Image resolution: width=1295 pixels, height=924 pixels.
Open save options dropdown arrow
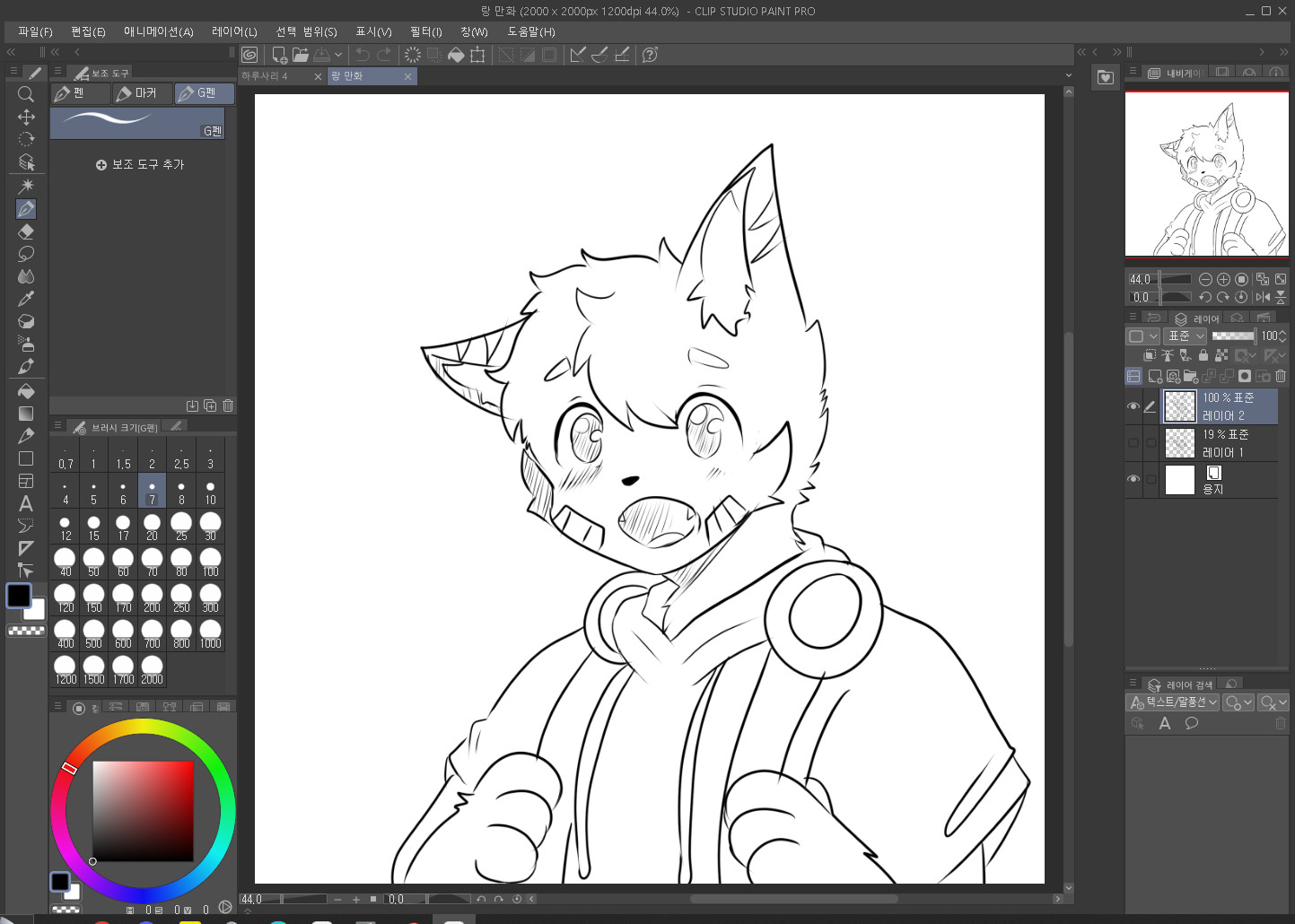[338, 55]
